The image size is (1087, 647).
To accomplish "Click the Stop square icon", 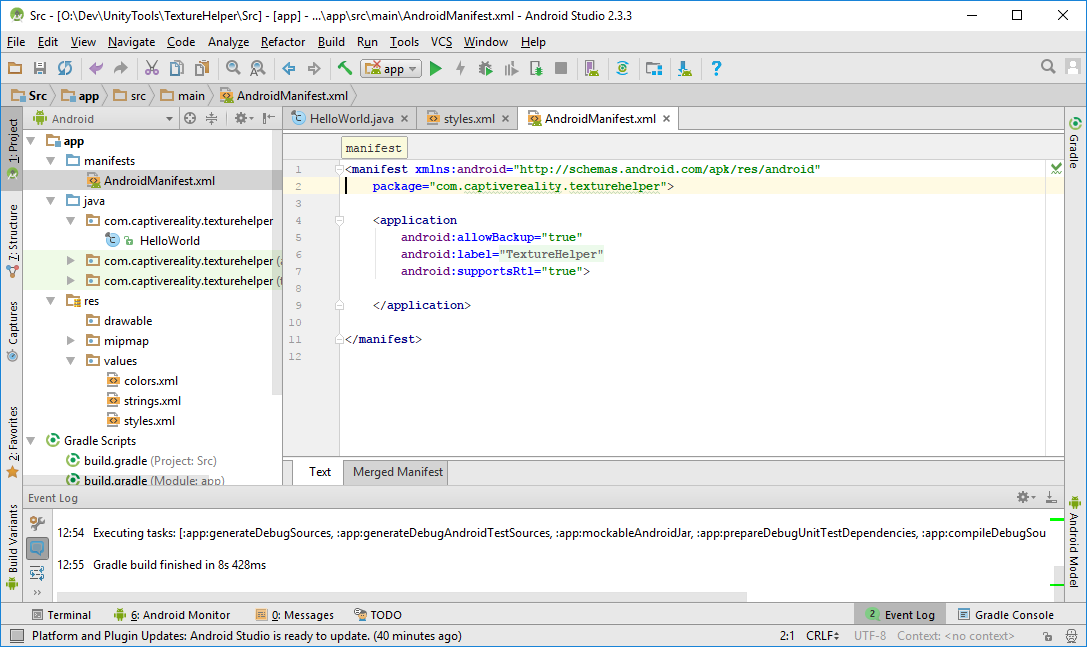I will pos(561,68).
